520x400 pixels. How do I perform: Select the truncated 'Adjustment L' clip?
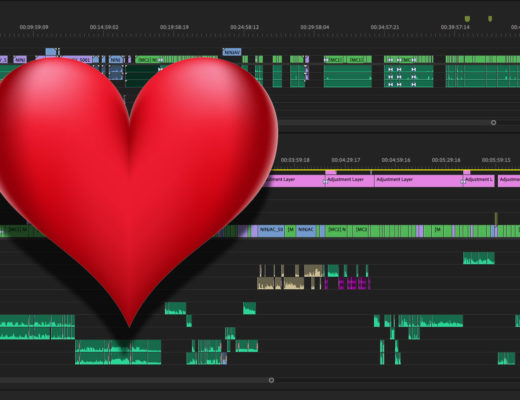[x=479, y=181]
